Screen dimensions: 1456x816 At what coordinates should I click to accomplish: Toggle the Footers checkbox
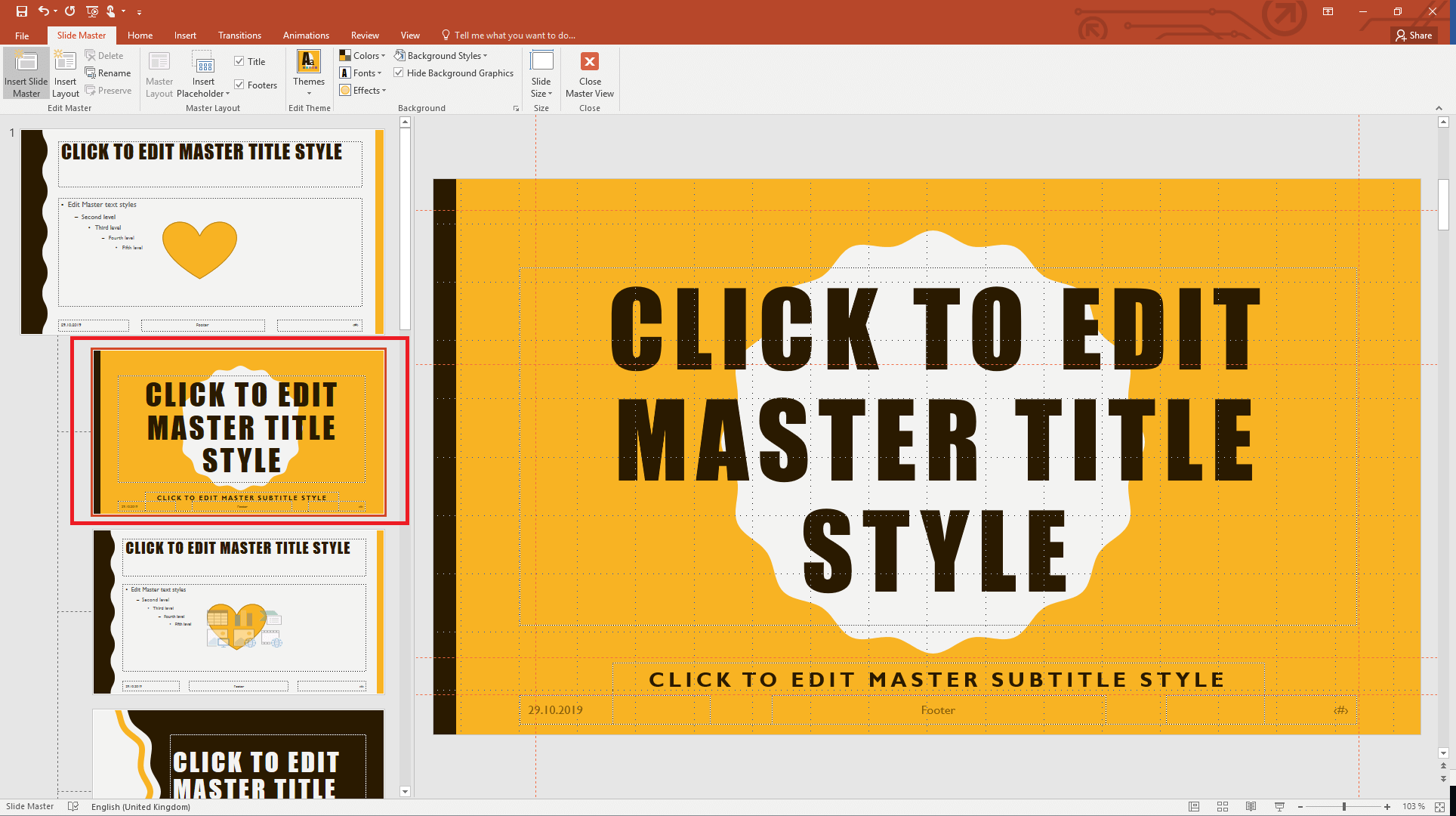[x=239, y=85]
